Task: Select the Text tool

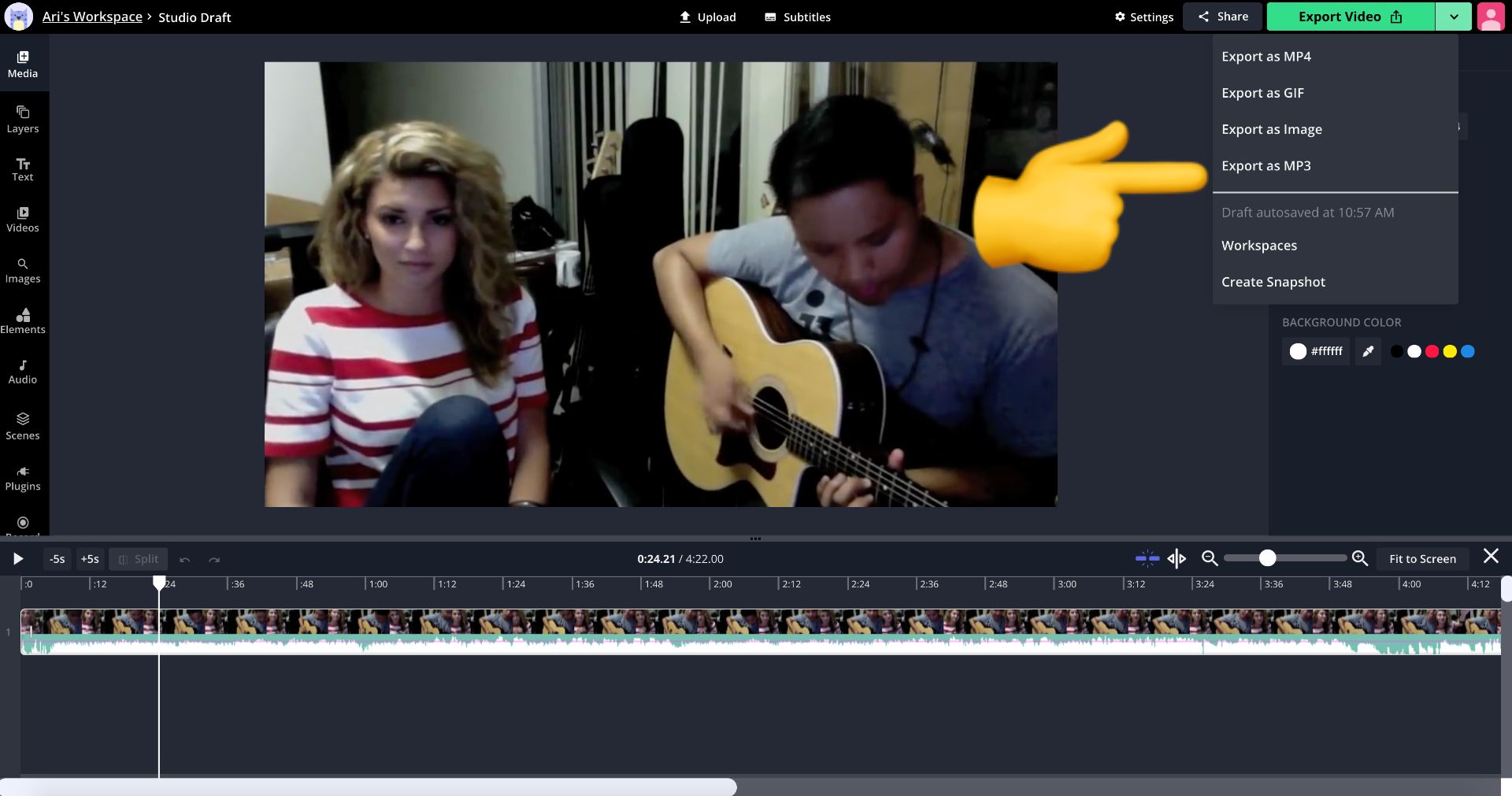Action: pos(23,169)
